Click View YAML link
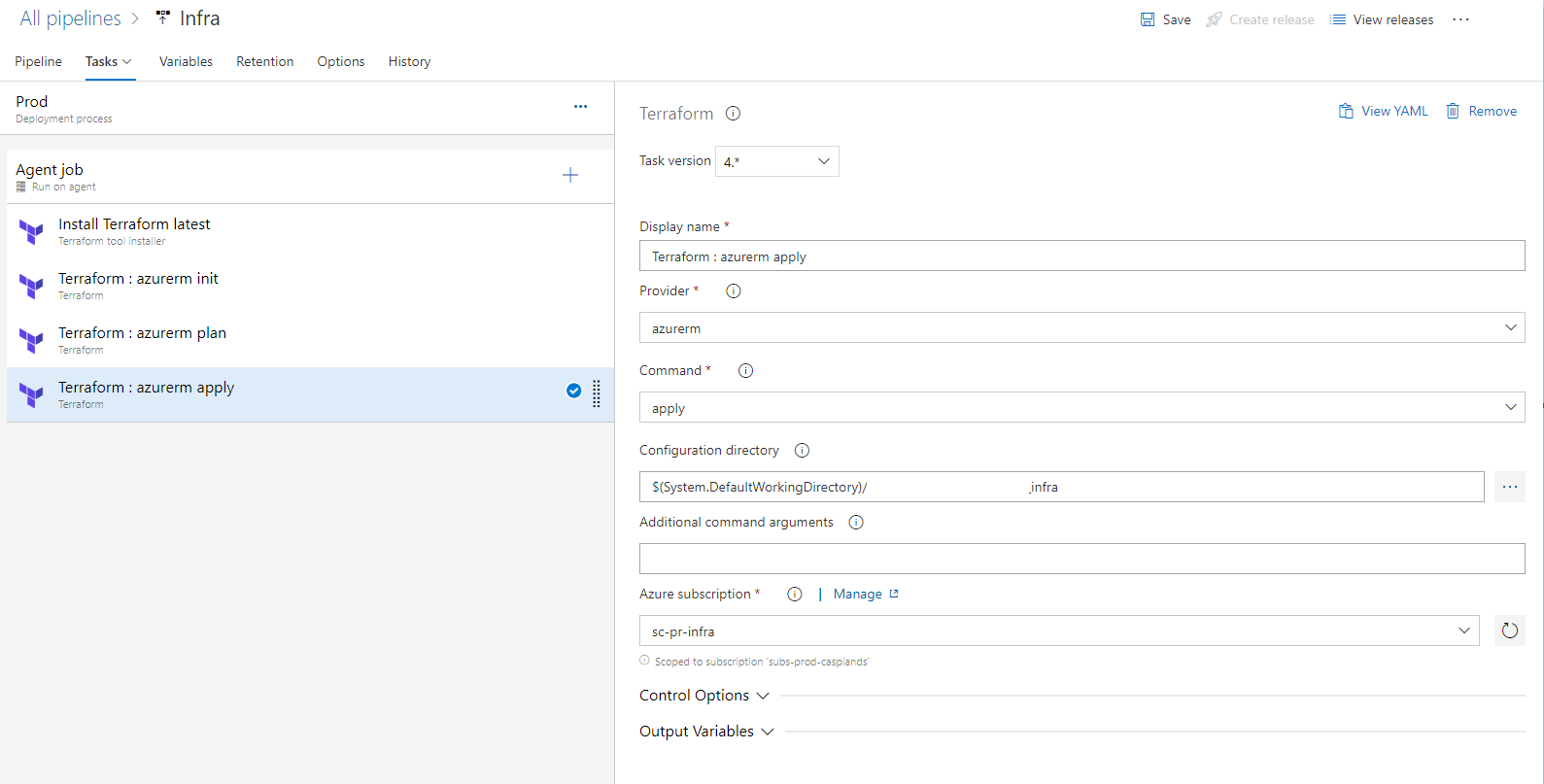1544x784 pixels. pos(1394,111)
